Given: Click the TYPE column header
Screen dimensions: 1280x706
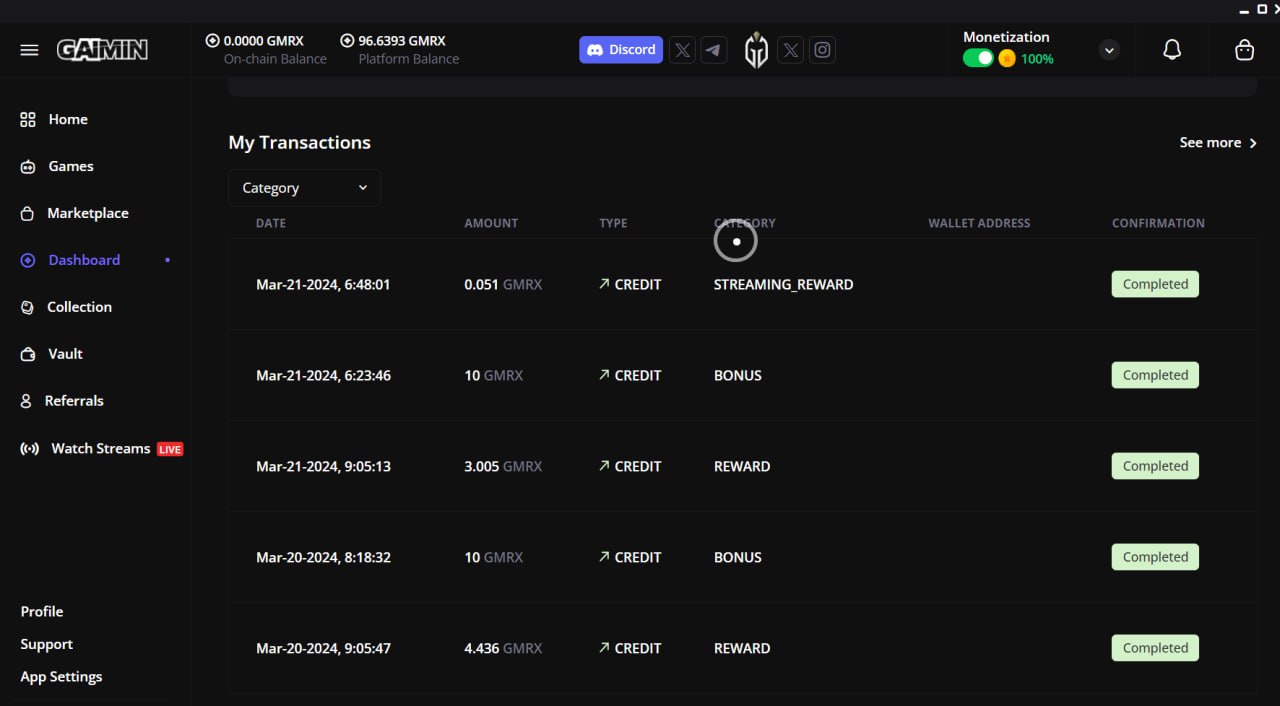Looking at the screenshot, I should click(x=613, y=223).
